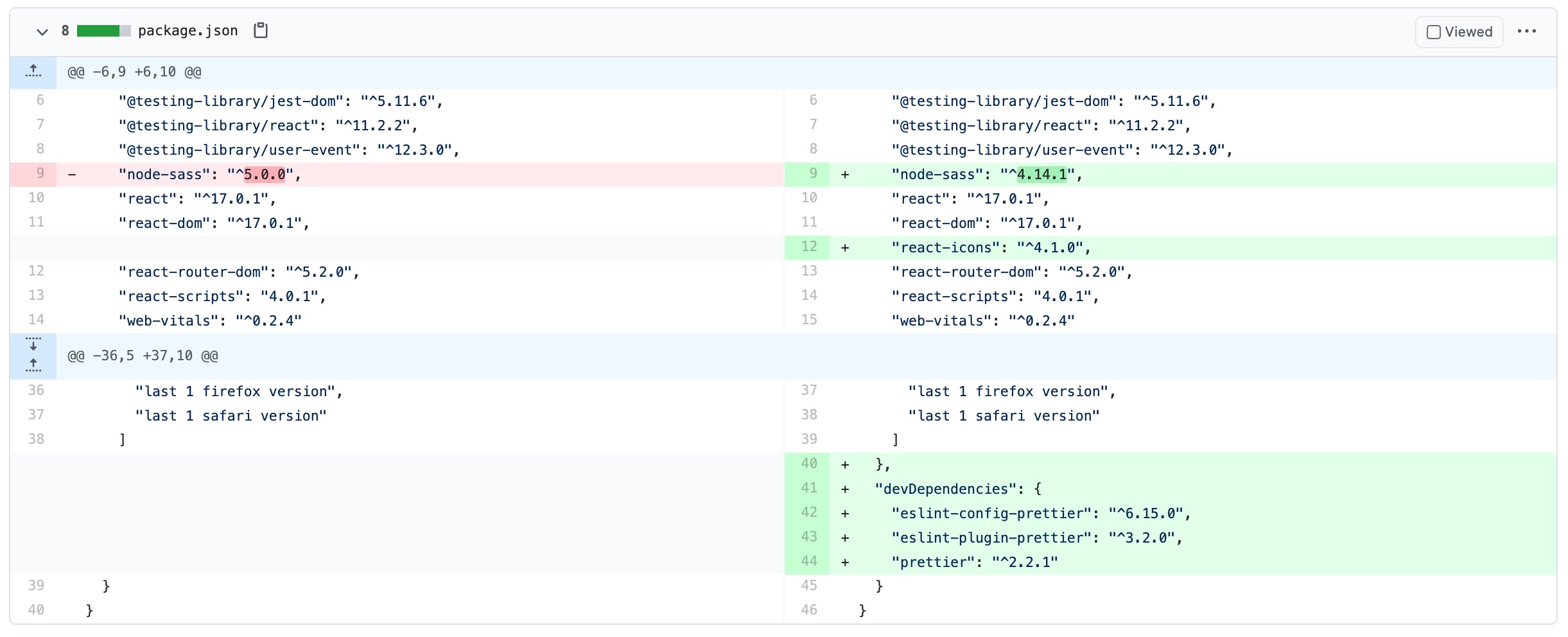
Task: Expand lines above hunk @@ -6,9 +6,10 @@
Action: (x=33, y=72)
